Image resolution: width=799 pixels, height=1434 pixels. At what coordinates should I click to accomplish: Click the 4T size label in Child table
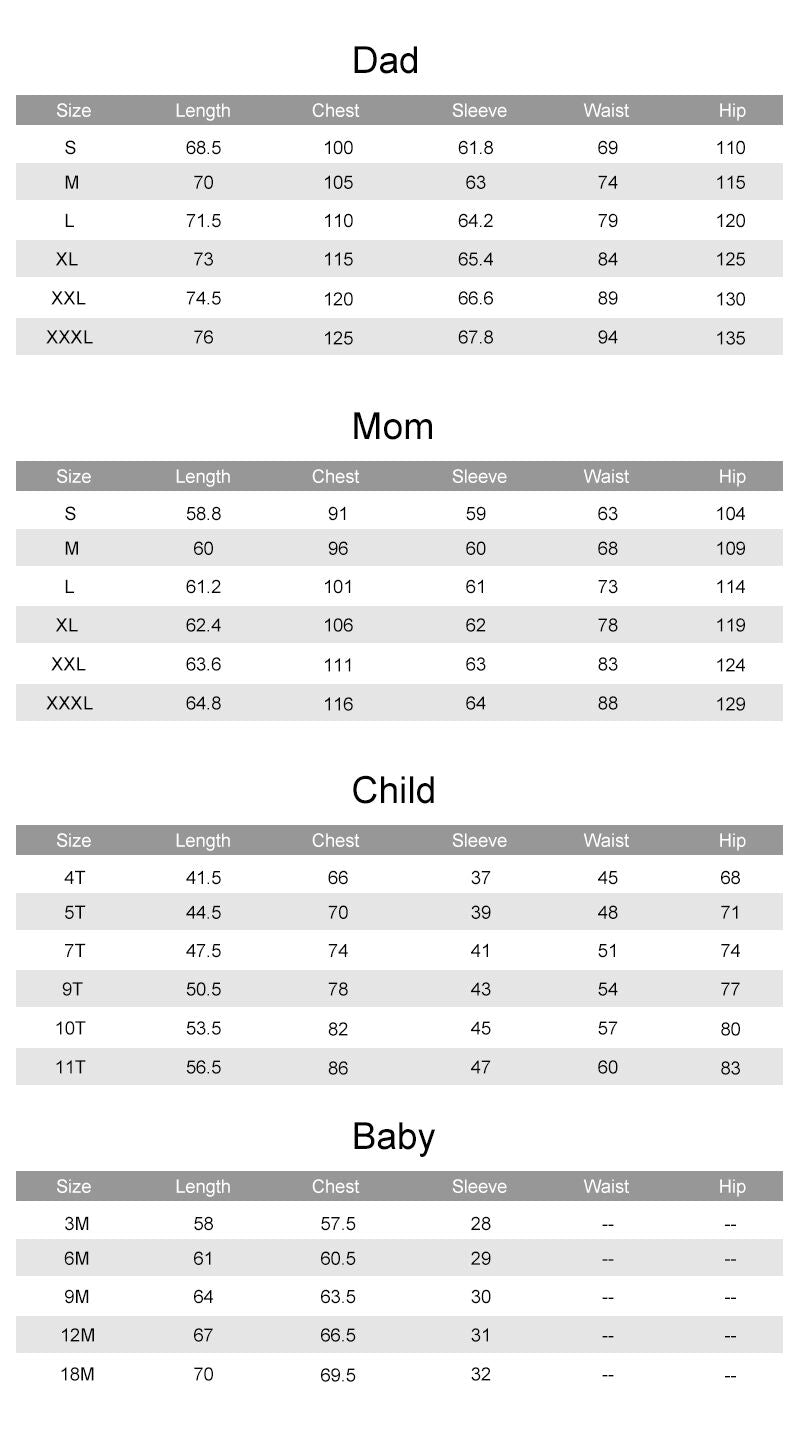[x=74, y=878]
